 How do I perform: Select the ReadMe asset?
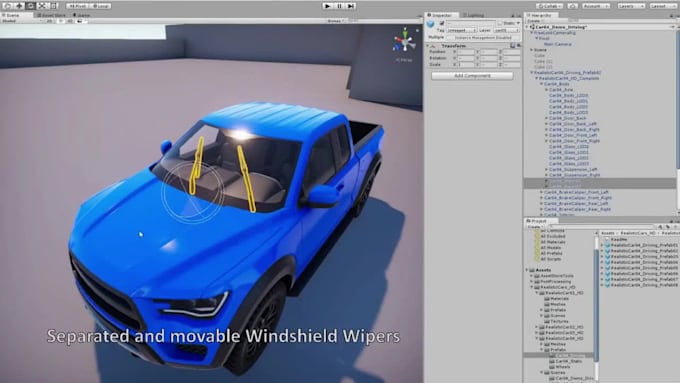(619, 239)
